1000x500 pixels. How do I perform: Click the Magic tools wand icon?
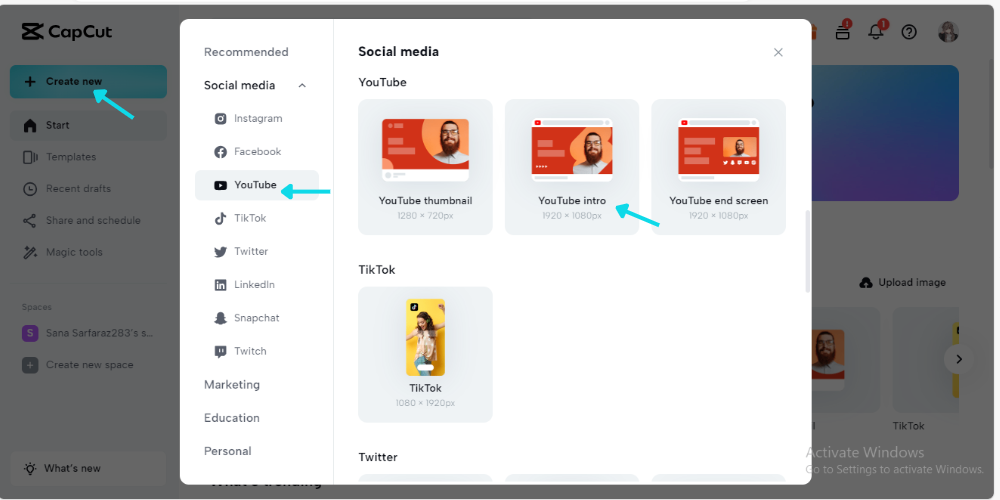click(30, 253)
